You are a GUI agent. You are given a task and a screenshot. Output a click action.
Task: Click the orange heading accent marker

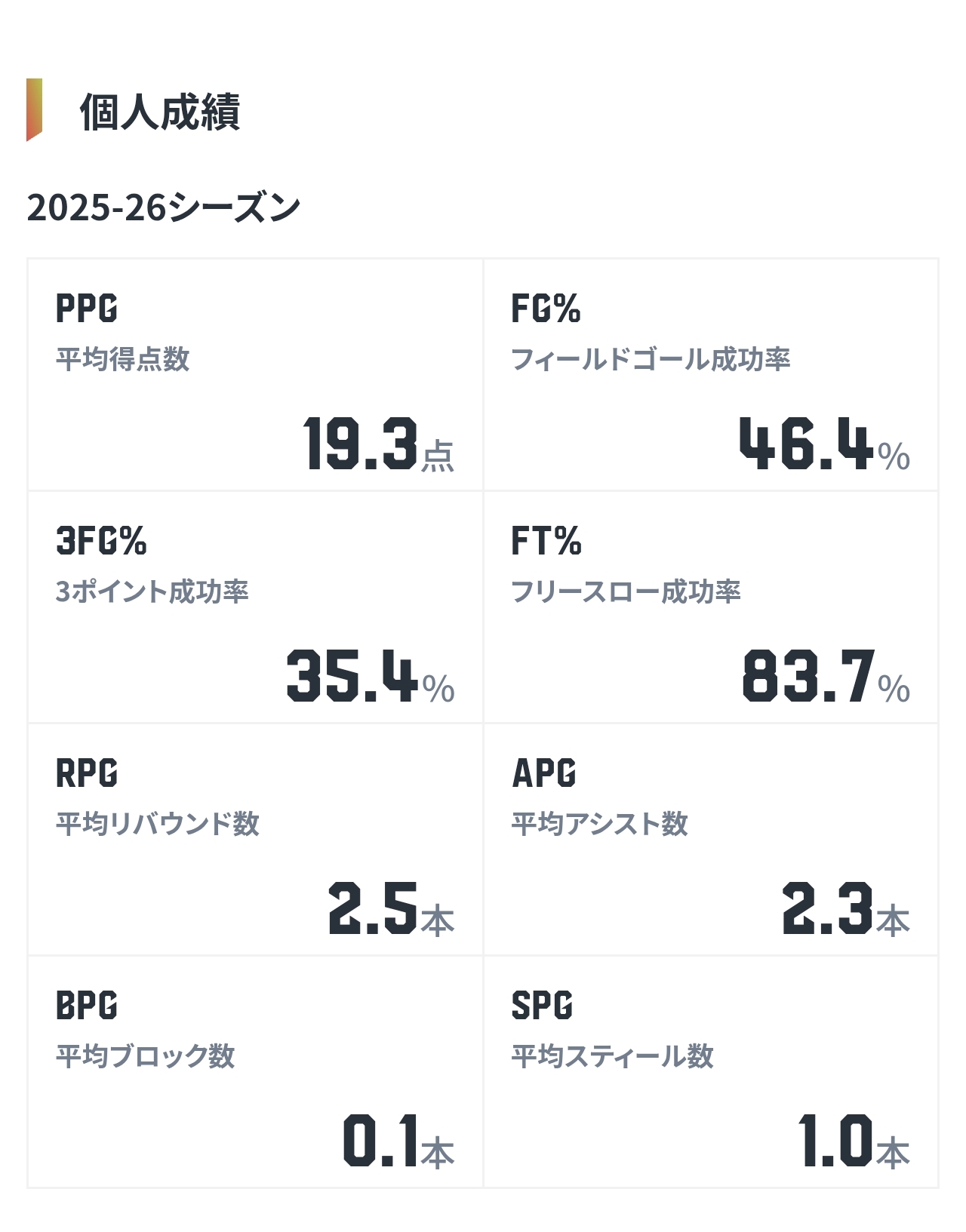click(34, 109)
